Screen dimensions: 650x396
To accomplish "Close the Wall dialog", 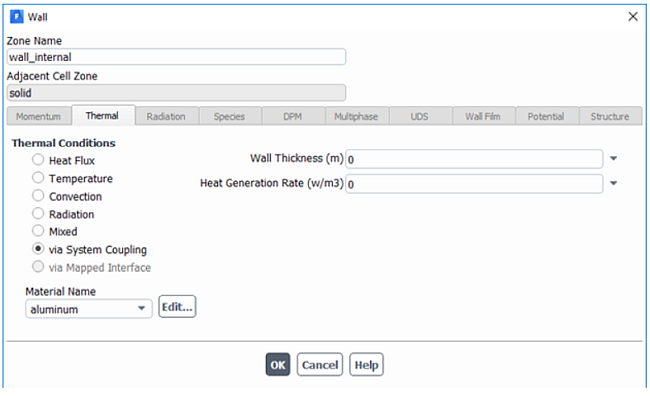I will 633,17.
